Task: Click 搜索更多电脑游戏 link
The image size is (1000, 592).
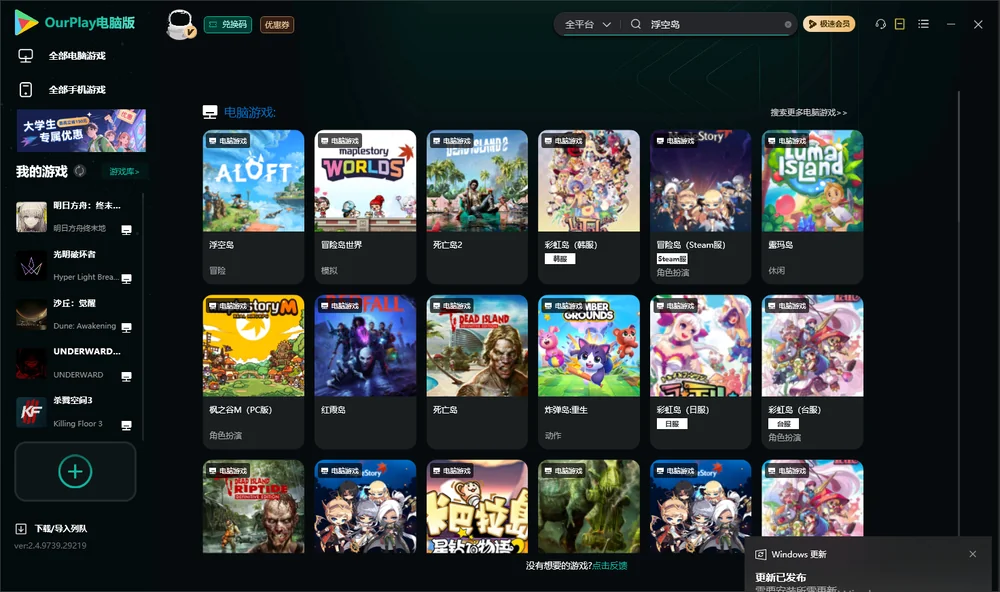Action: pos(808,112)
